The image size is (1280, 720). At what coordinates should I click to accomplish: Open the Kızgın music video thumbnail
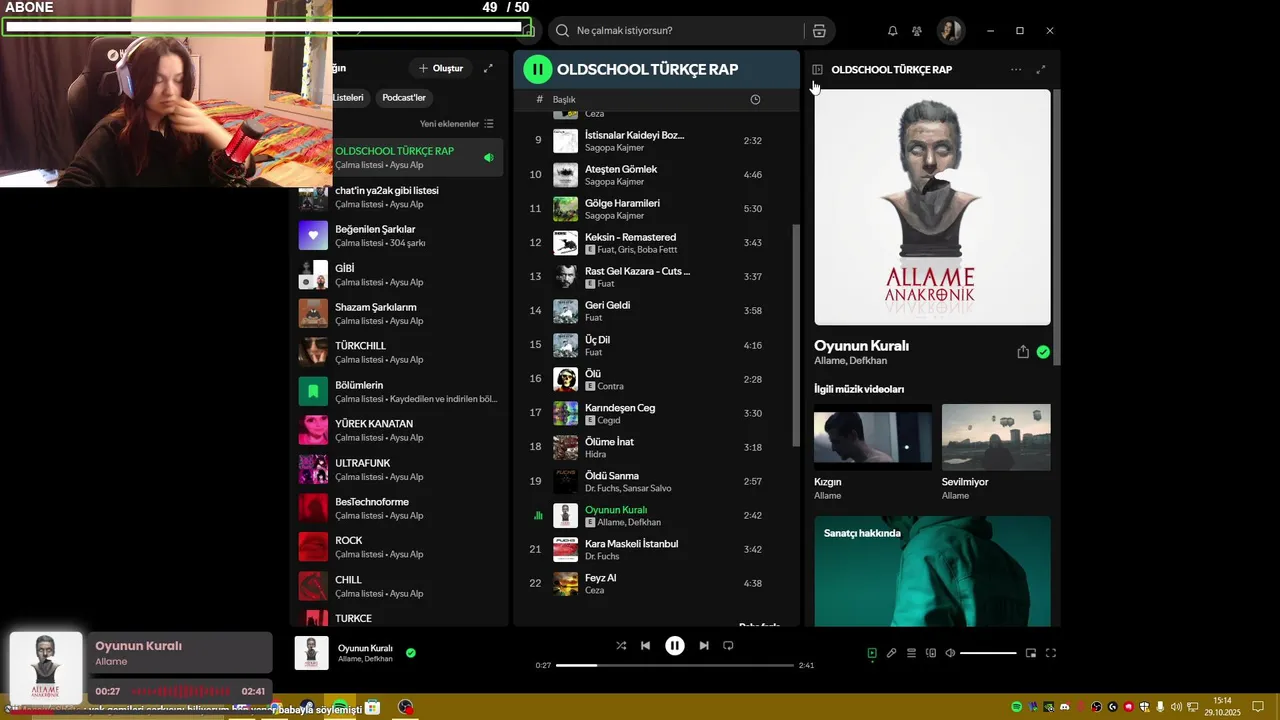tap(873, 437)
